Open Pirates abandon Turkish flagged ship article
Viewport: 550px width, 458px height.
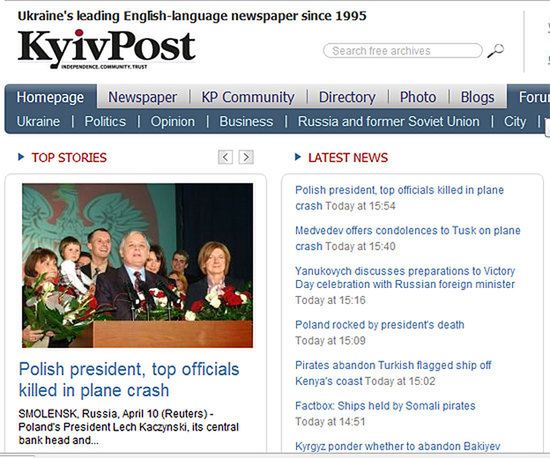point(393,373)
